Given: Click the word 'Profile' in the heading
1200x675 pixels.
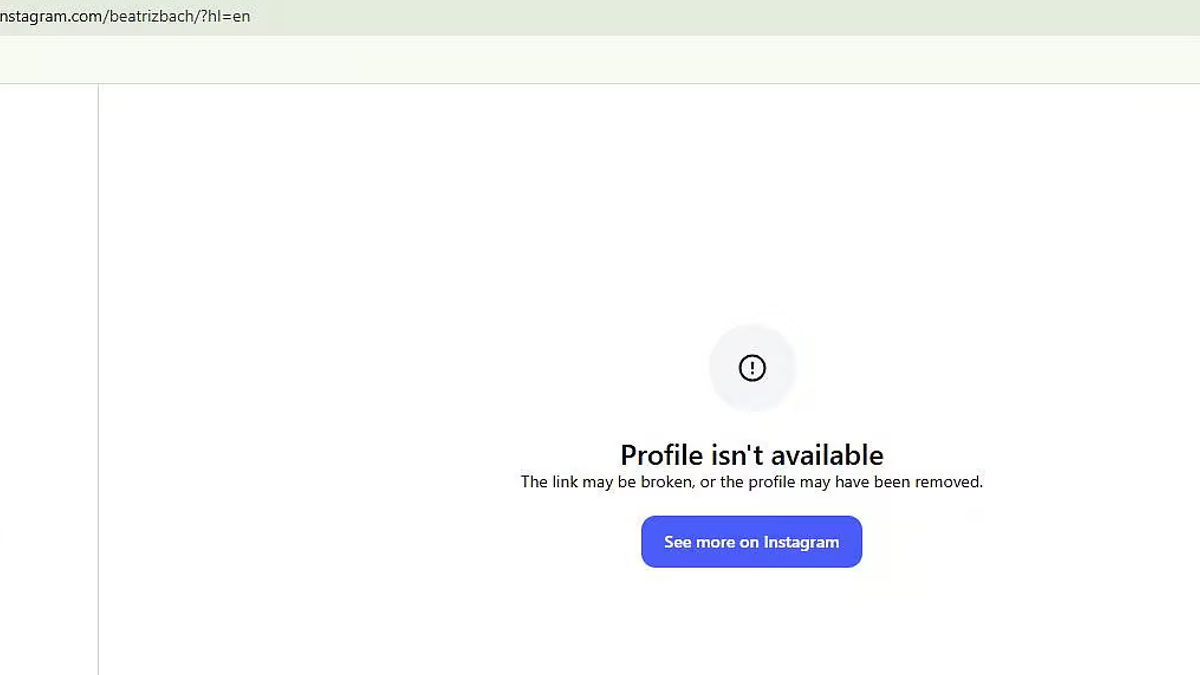Looking at the screenshot, I should tap(662, 455).
